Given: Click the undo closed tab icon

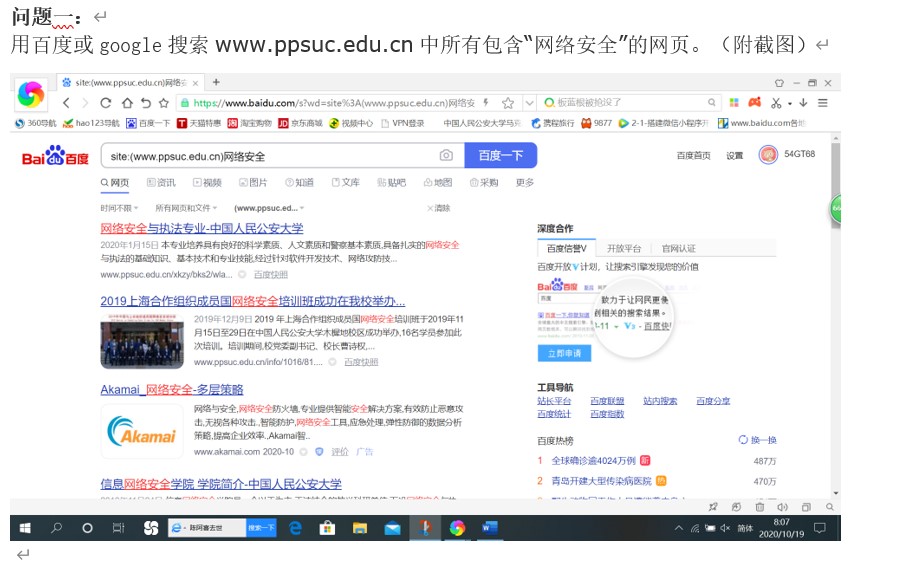Looking at the screenshot, I should coord(145,103).
